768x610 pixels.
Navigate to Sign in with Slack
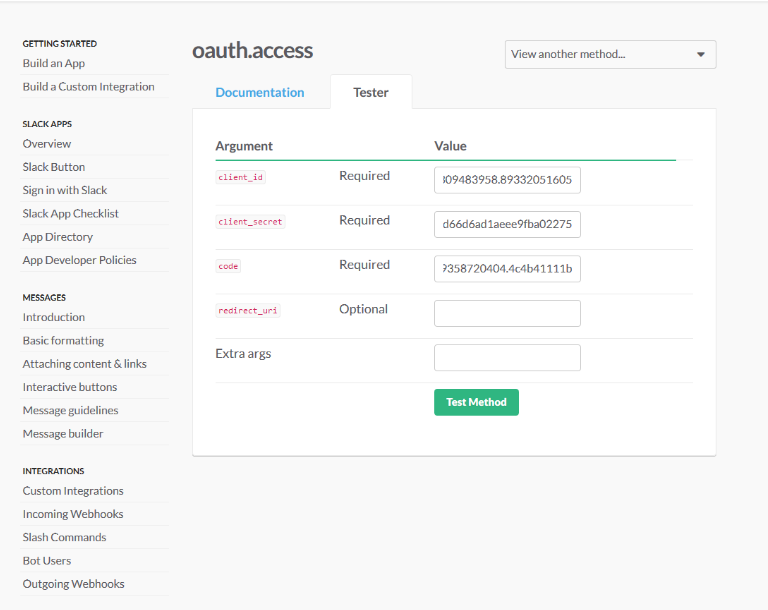(65, 190)
